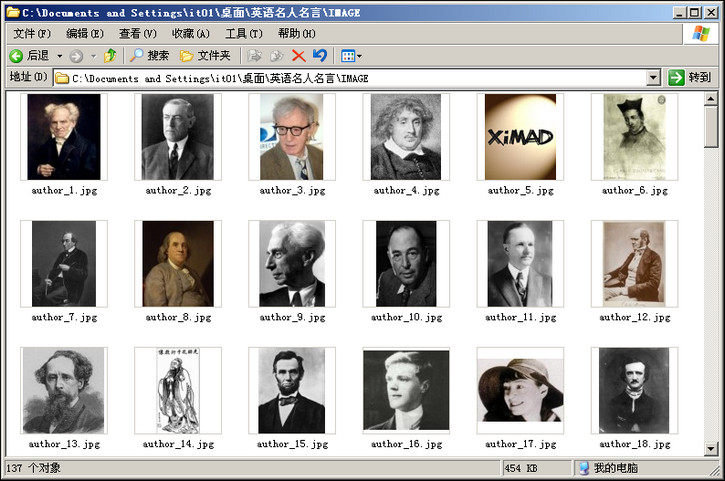This screenshot has width=725, height=481.
Task: Click the 我的电脑 status bar icon
Action: 584,468
